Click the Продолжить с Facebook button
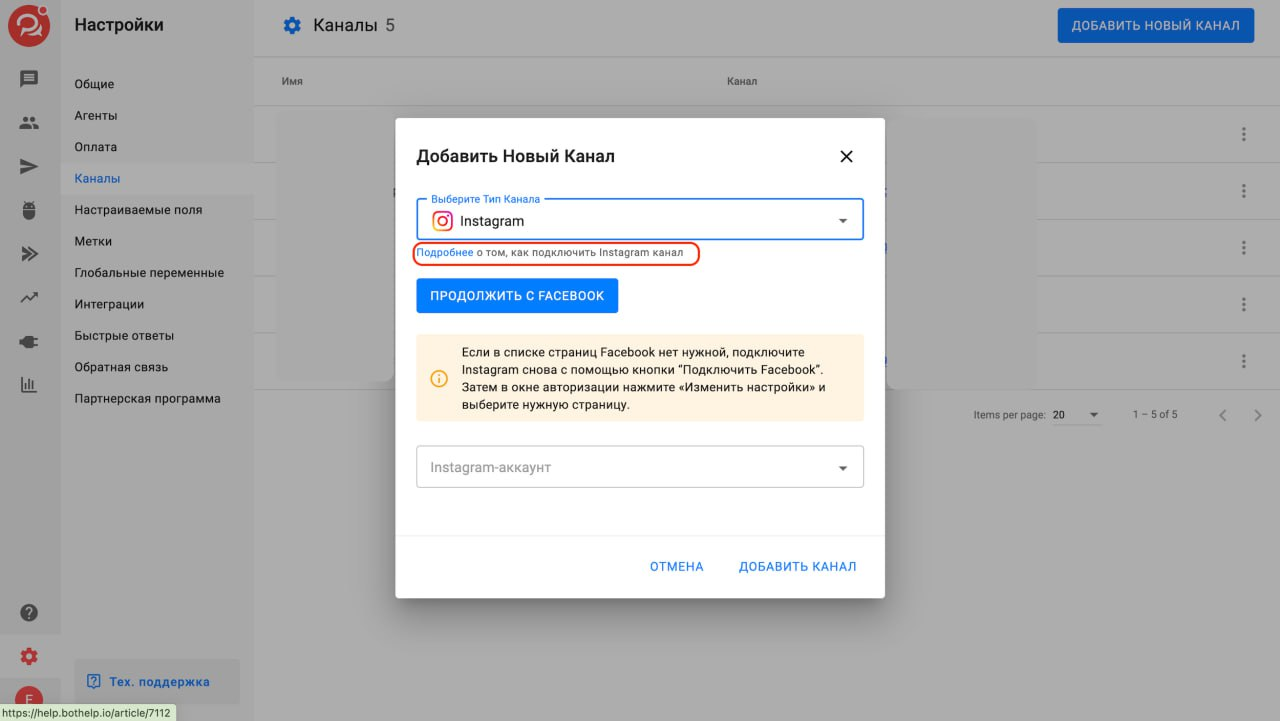The image size is (1280, 721). [x=517, y=296]
